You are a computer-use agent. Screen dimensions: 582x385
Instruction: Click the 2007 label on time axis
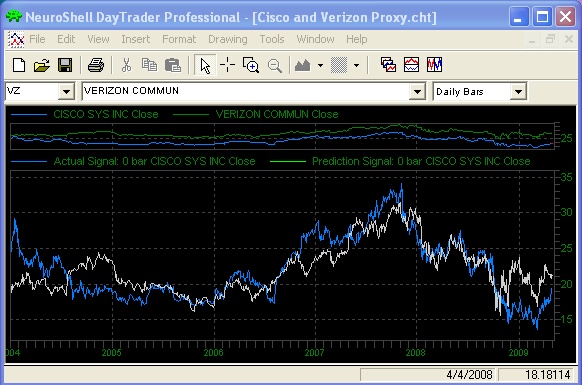click(x=314, y=353)
